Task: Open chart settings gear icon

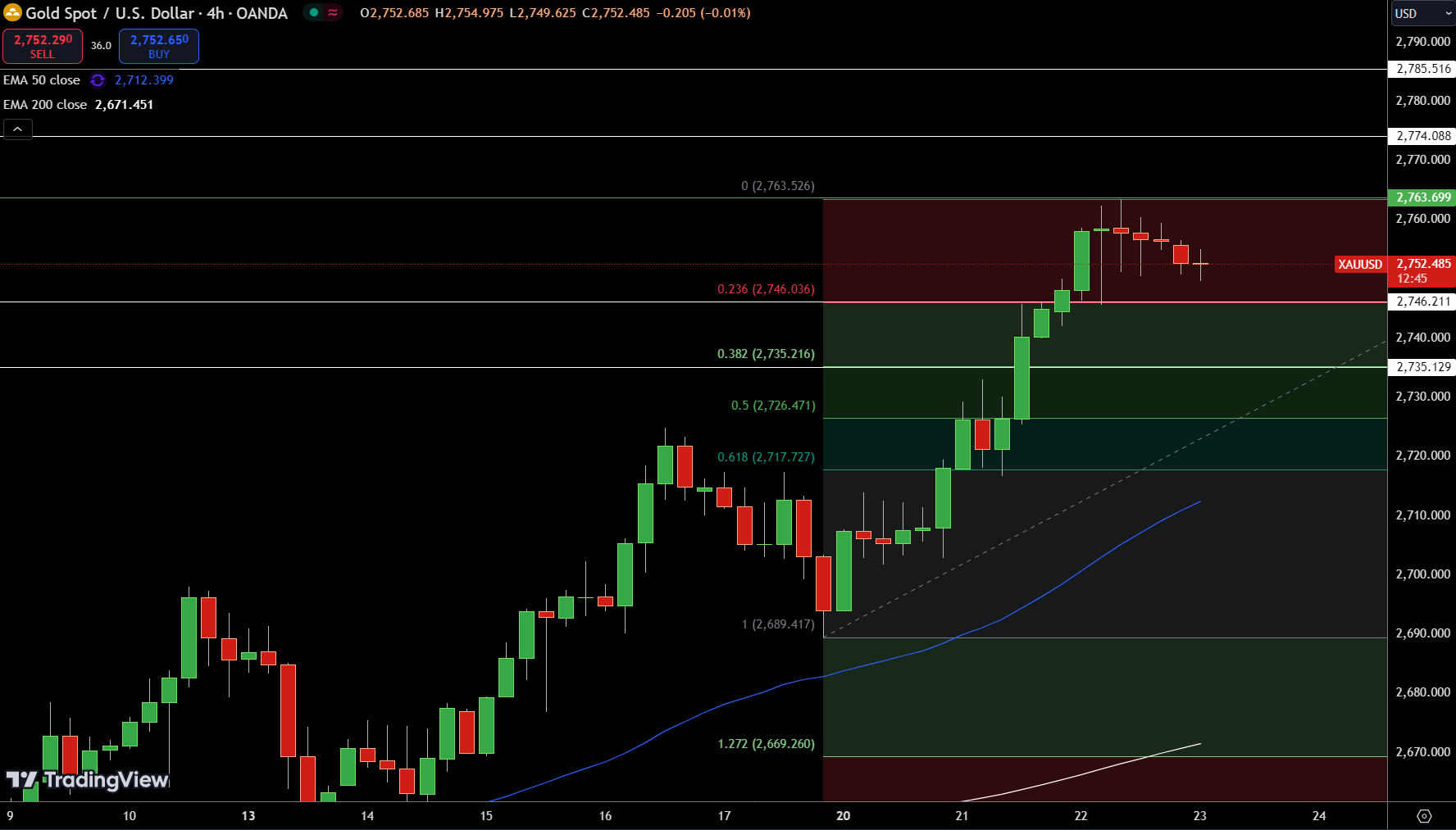Action: click(1424, 816)
